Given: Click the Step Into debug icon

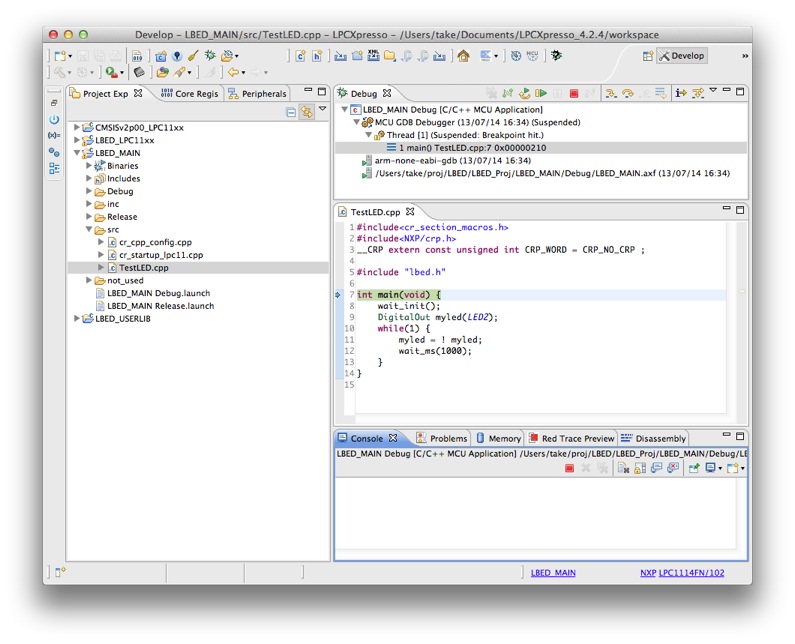Looking at the screenshot, I should pyautogui.click(x=609, y=93).
